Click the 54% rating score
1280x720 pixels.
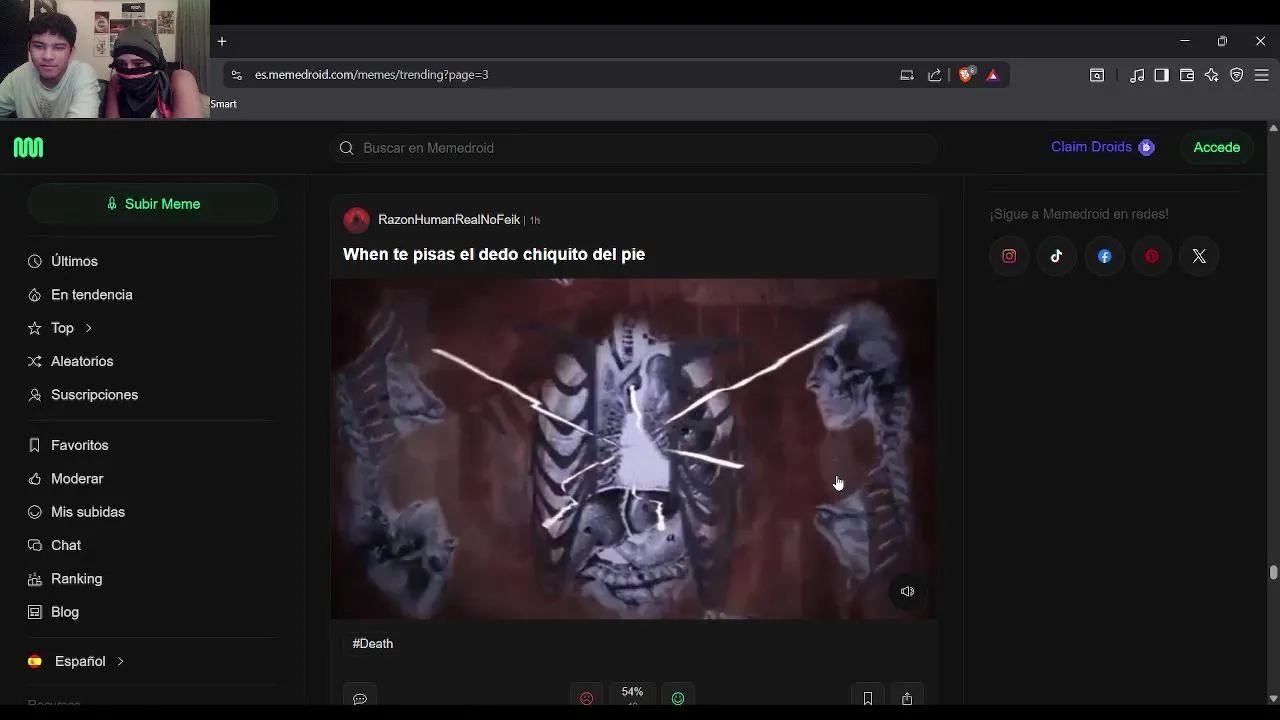pos(632,692)
